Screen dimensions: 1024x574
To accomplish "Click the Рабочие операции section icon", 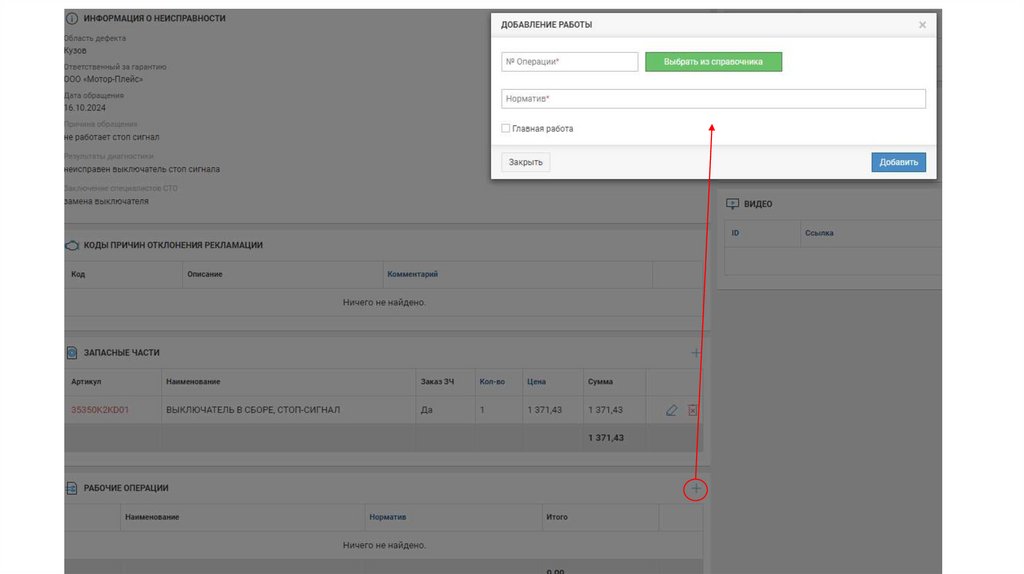I will 72,488.
